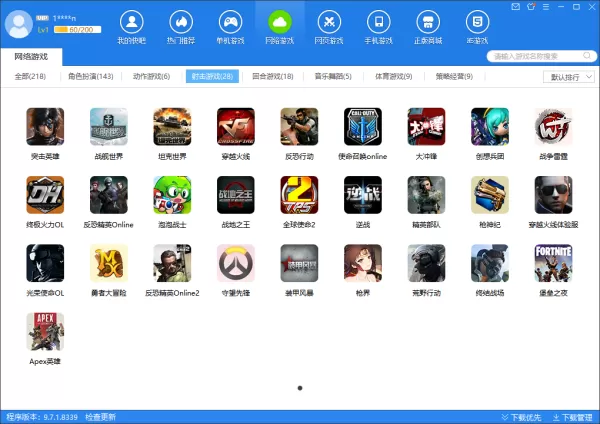
Task: Click 下载优先 in the status bar
Action: click(x=521, y=417)
